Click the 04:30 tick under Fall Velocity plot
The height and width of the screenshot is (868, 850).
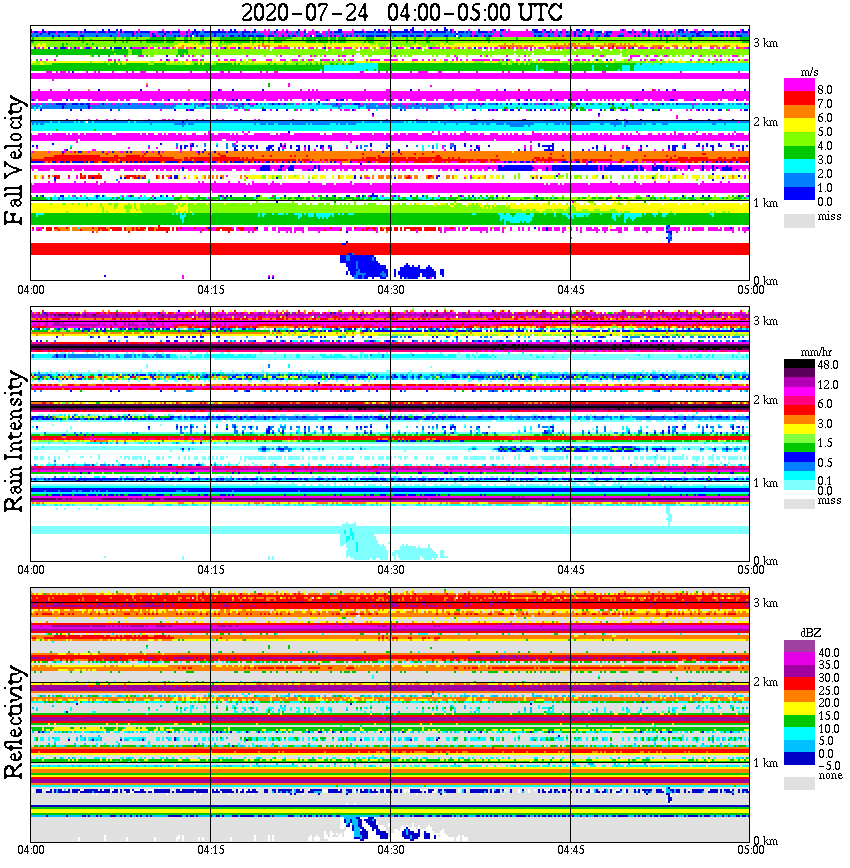coord(391,290)
